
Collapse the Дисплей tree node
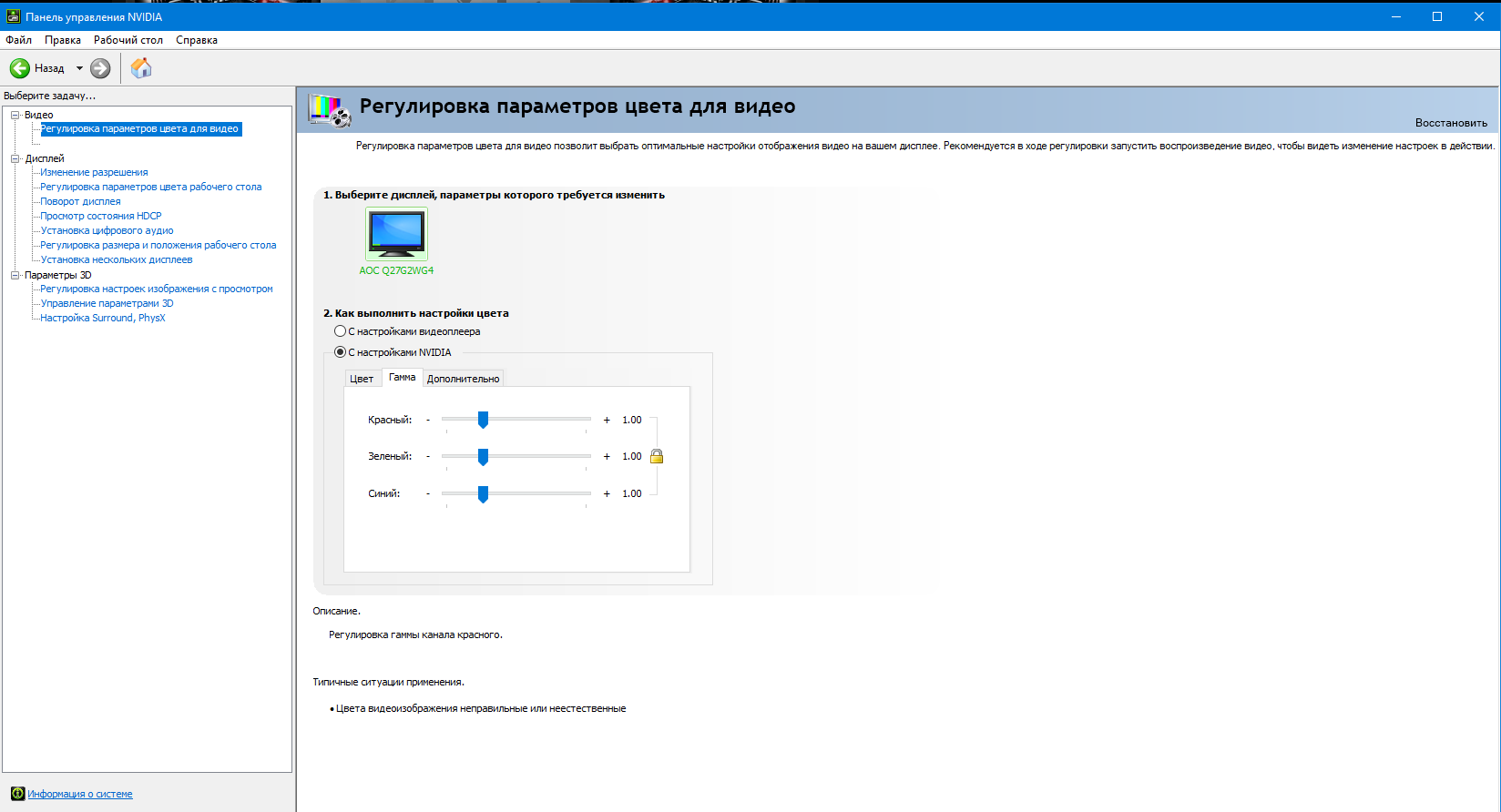[x=15, y=158]
